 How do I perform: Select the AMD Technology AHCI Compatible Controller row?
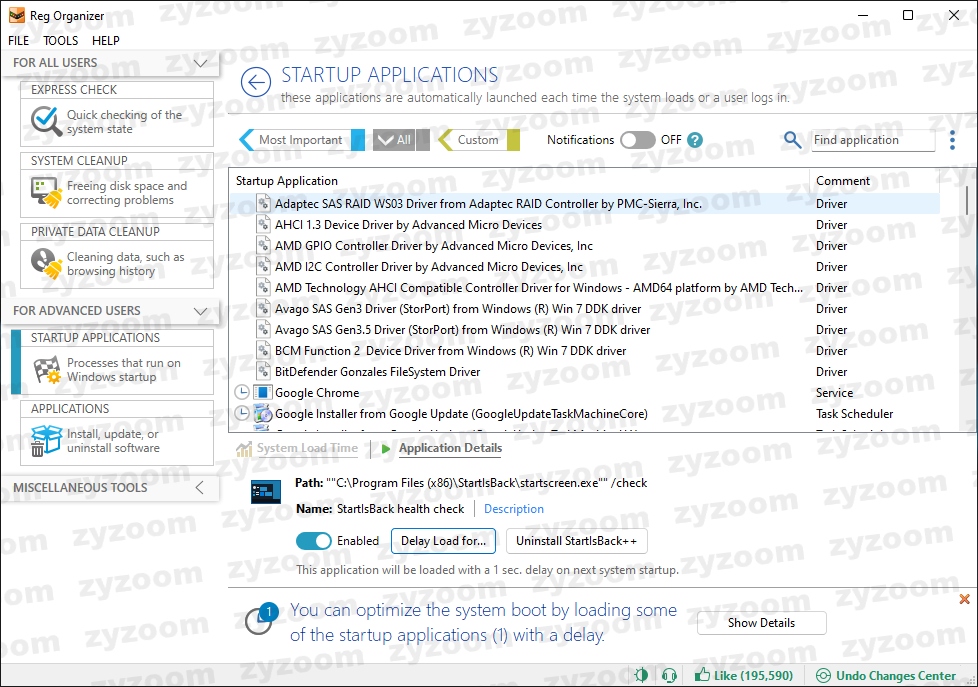click(x=584, y=288)
